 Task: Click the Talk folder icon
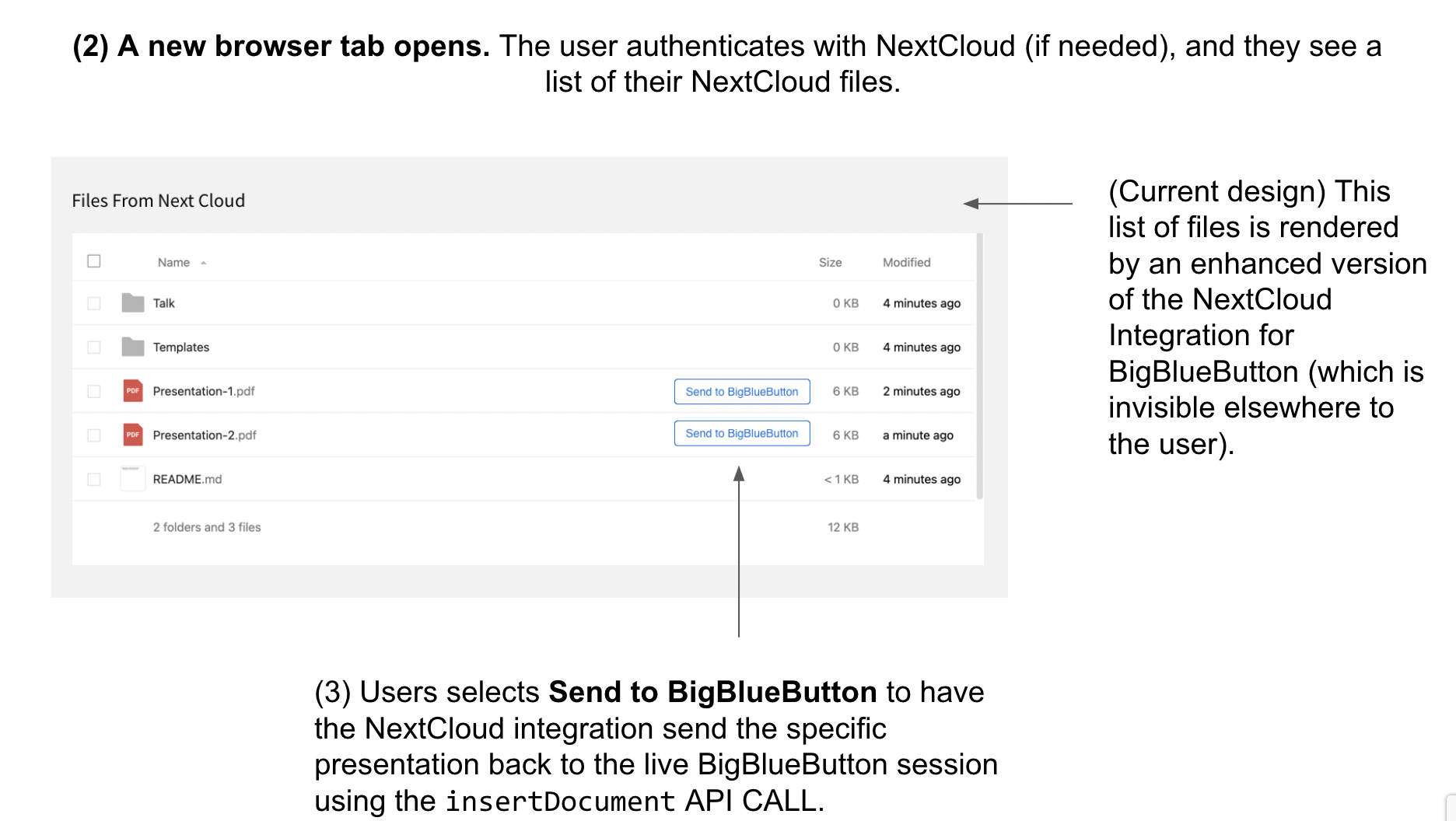133,302
